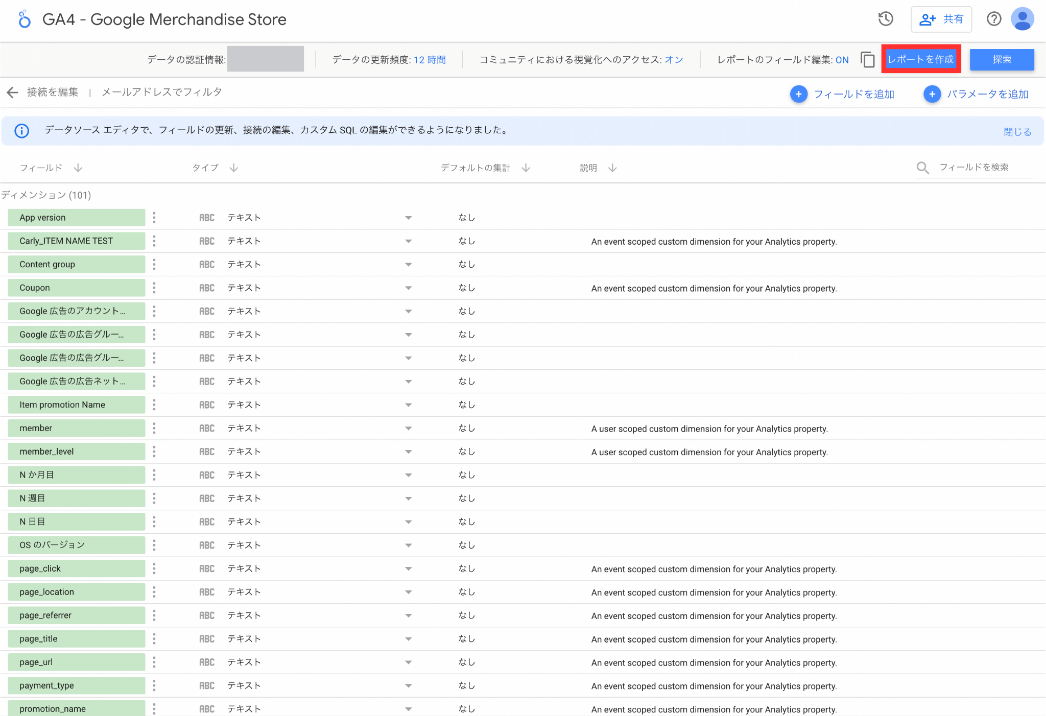Image resolution: width=1046 pixels, height=716 pixels.
Task: Click the info icon in the blue banner
Action: 21,131
